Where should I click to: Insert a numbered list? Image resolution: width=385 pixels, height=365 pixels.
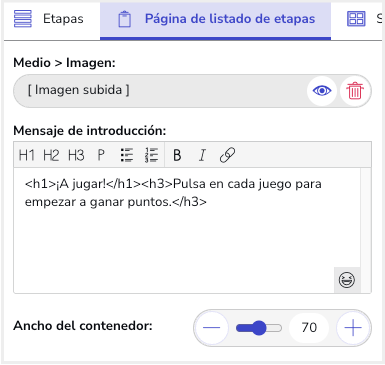click(151, 155)
